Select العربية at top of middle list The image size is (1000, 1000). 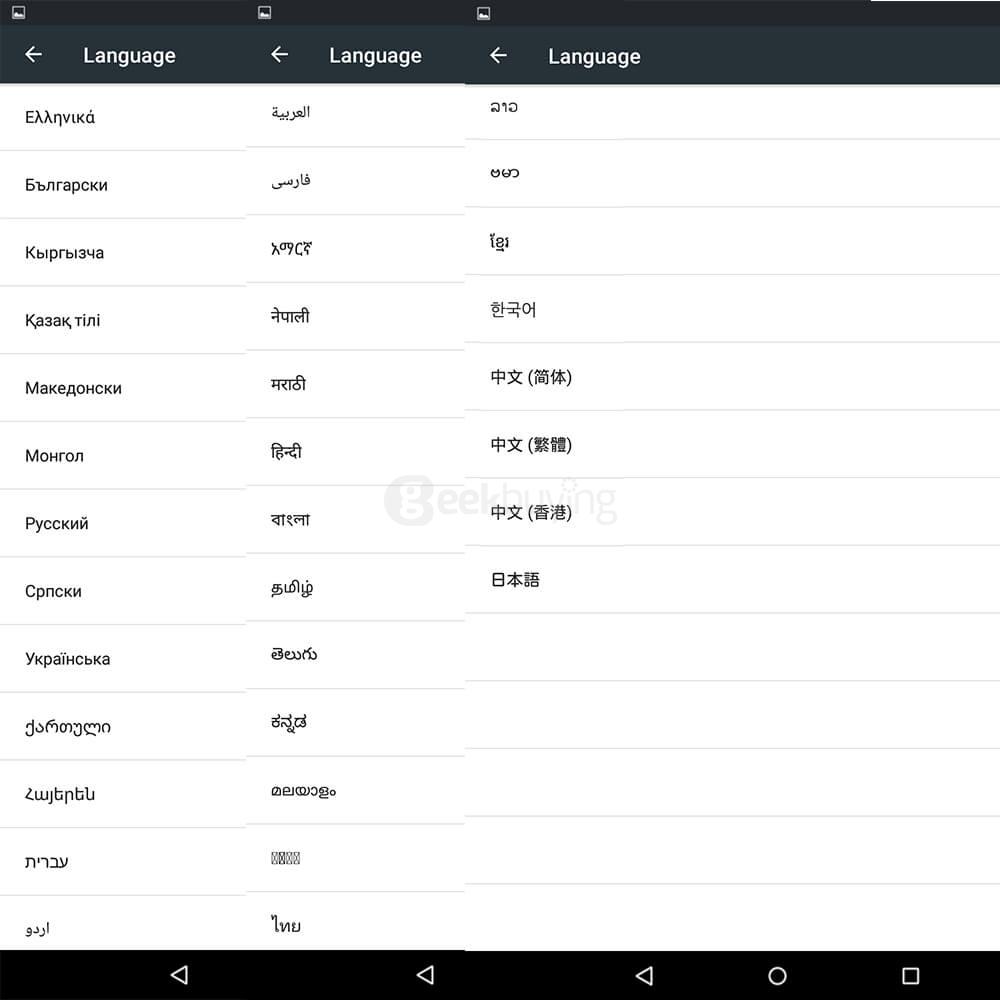[291, 112]
